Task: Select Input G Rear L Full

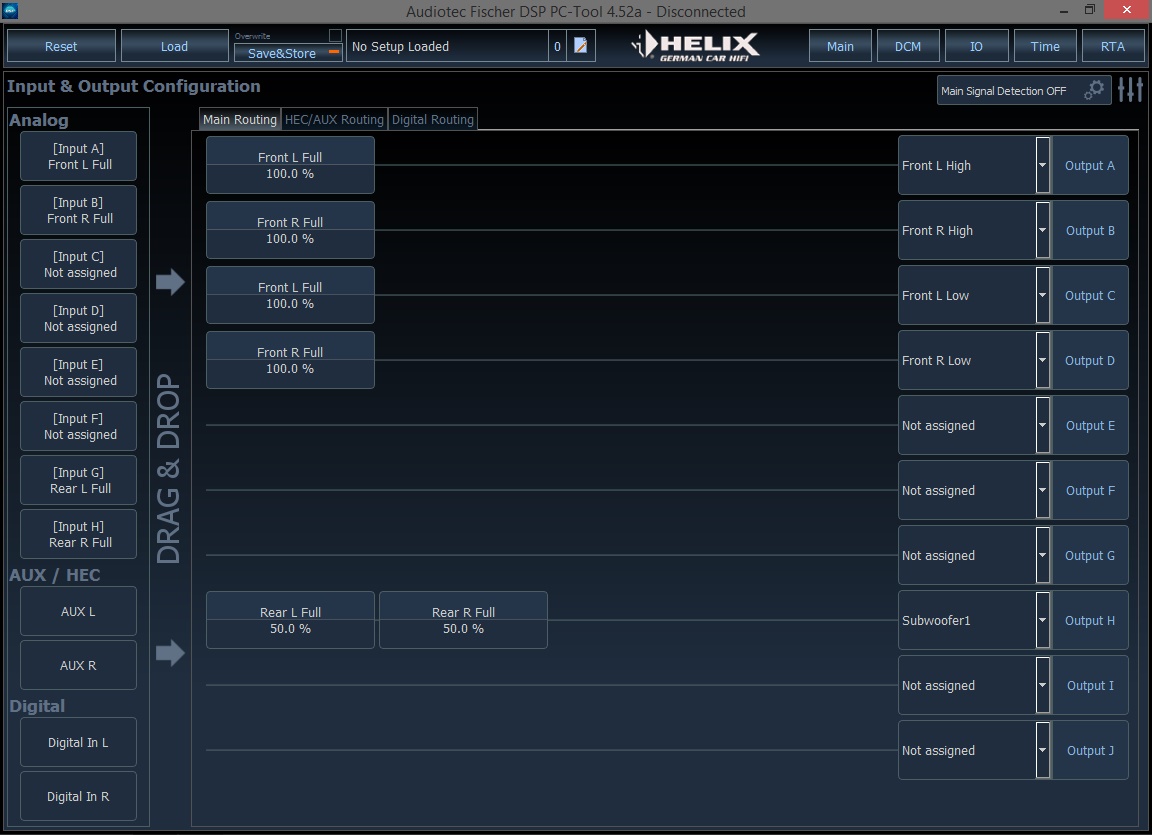Action: point(79,480)
